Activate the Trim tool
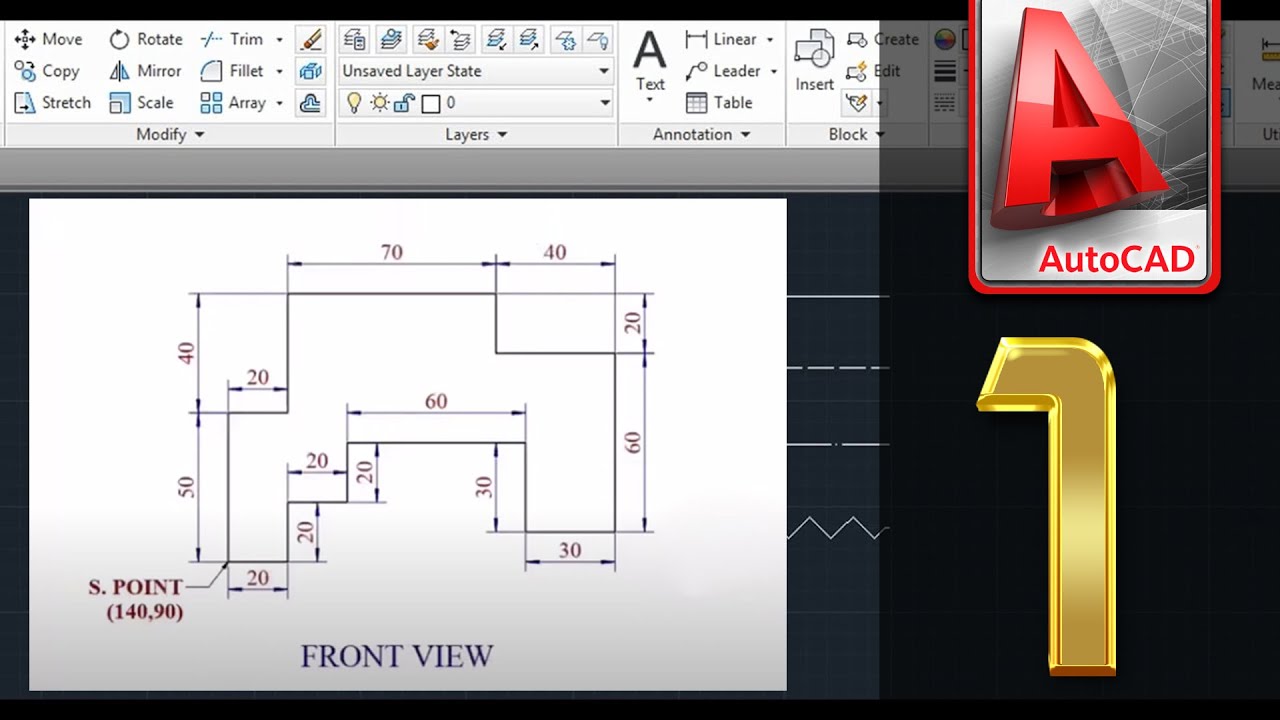Viewport: 1280px width, 720px height. (x=232, y=39)
